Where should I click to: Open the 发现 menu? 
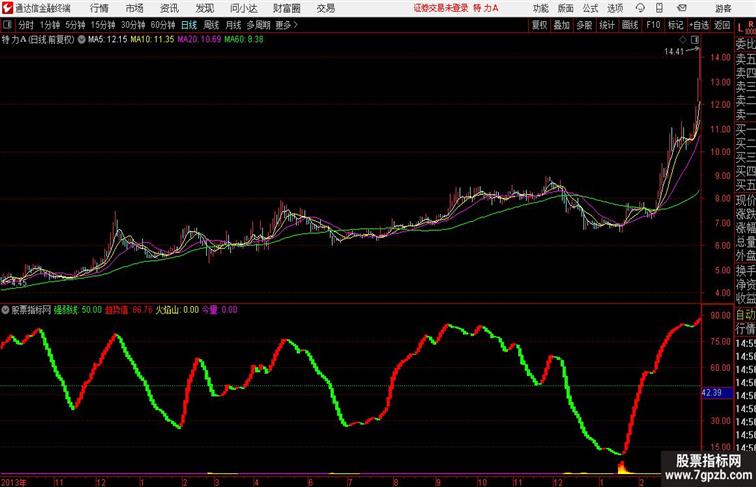(x=204, y=8)
